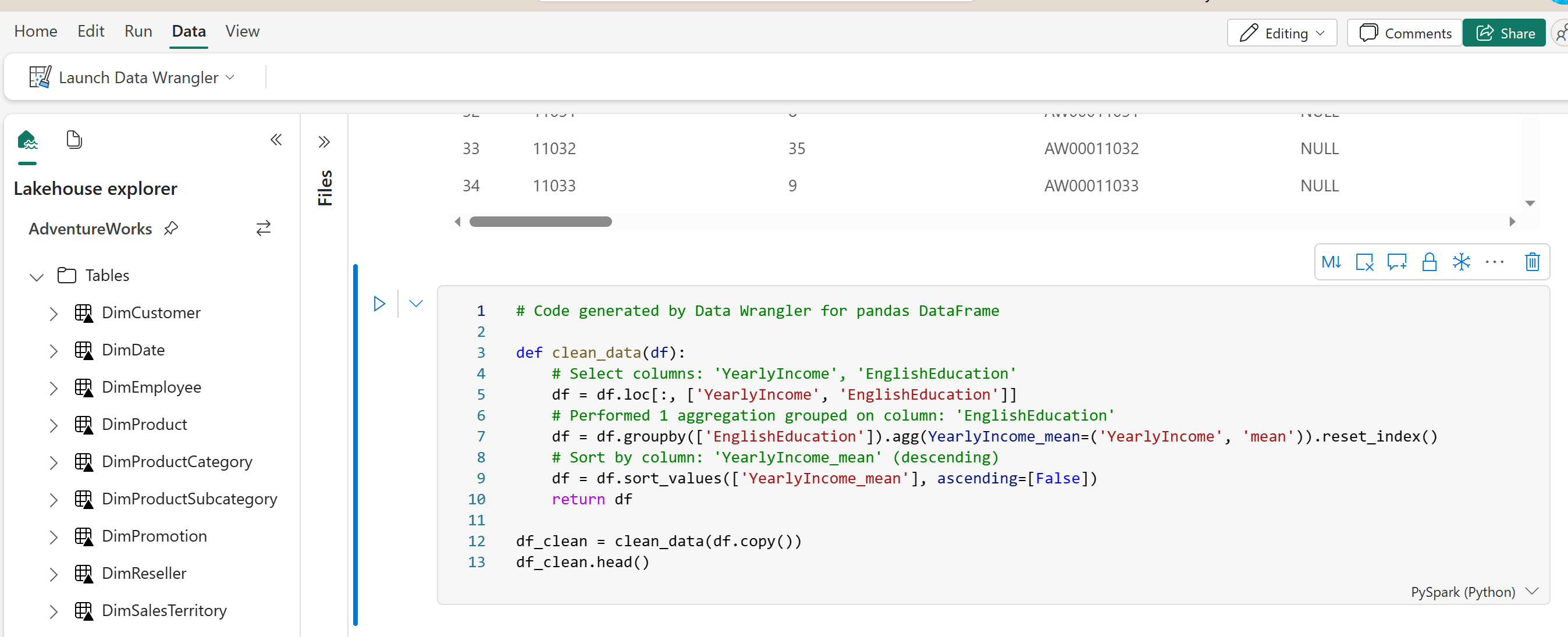
Task: Switch to the View menu
Action: (242, 31)
